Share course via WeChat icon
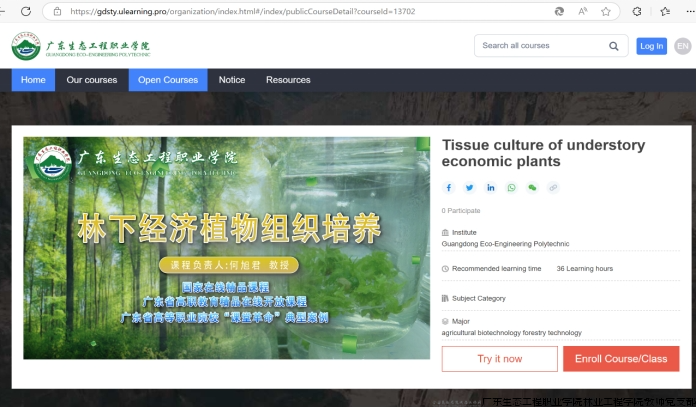This screenshot has height=408, width=697. pos(532,187)
